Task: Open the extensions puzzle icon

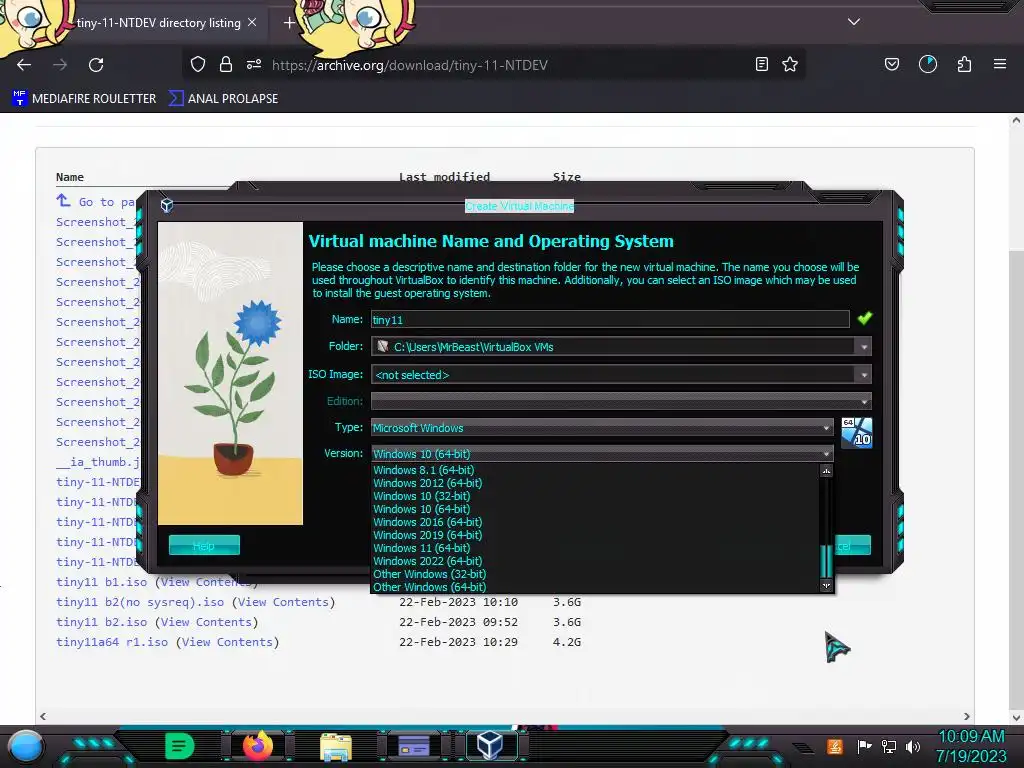Action: 965,64
